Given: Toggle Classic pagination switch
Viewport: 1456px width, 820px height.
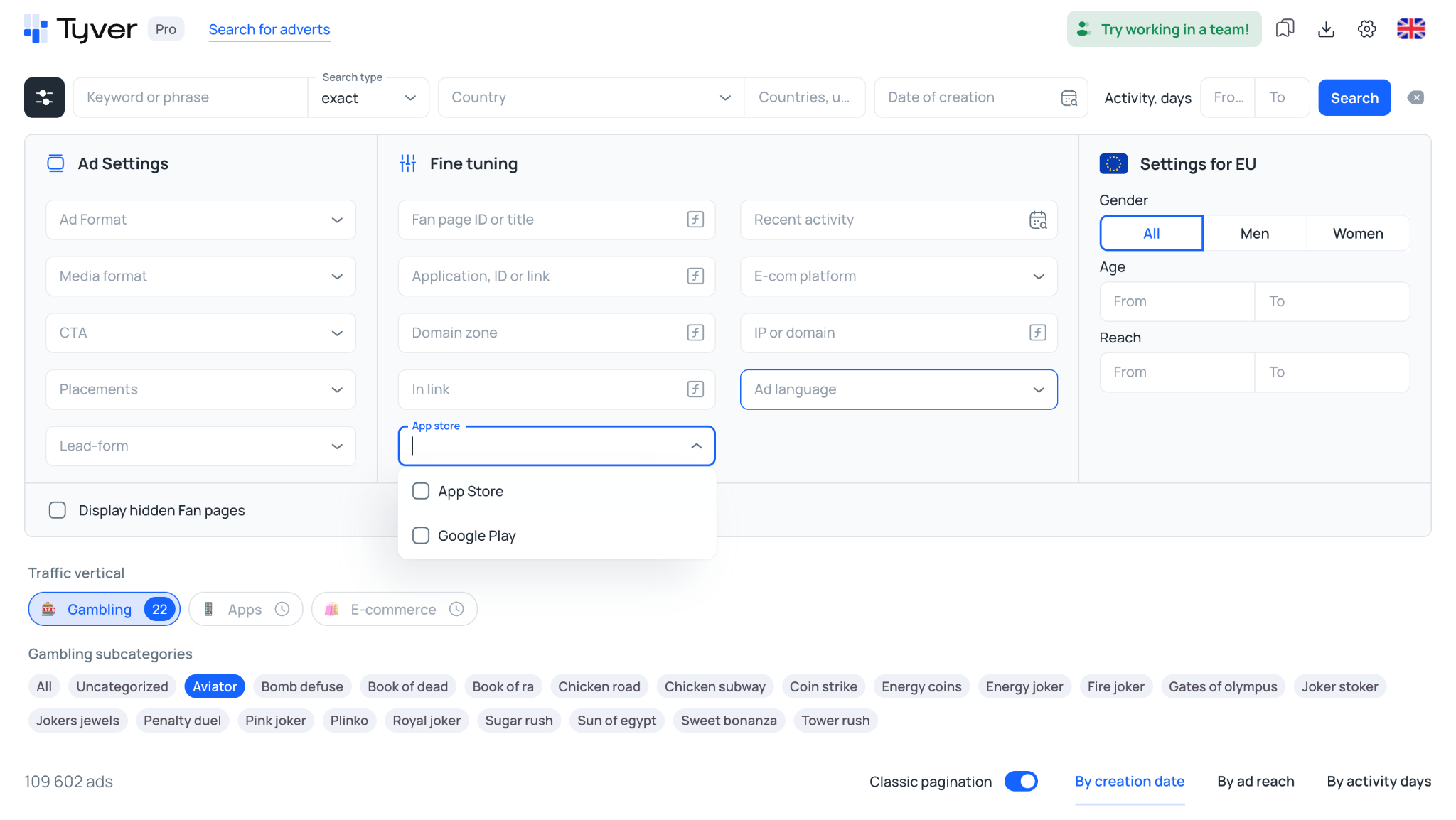Looking at the screenshot, I should pyautogui.click(x=1021, y=781).
